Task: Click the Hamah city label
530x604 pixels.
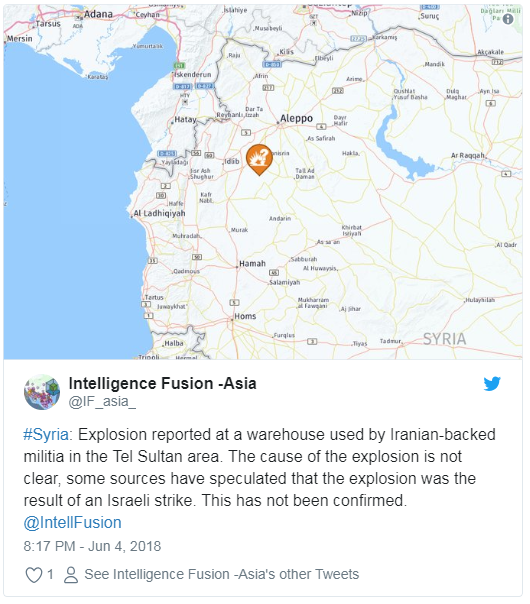Action: 252,264
